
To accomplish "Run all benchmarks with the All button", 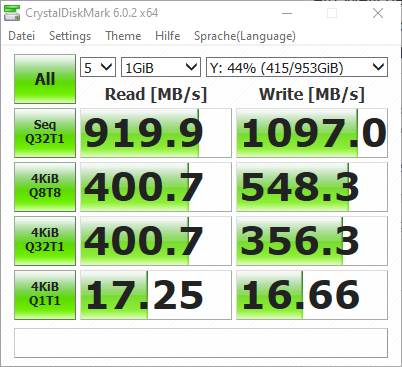I will tap(45, 79).
